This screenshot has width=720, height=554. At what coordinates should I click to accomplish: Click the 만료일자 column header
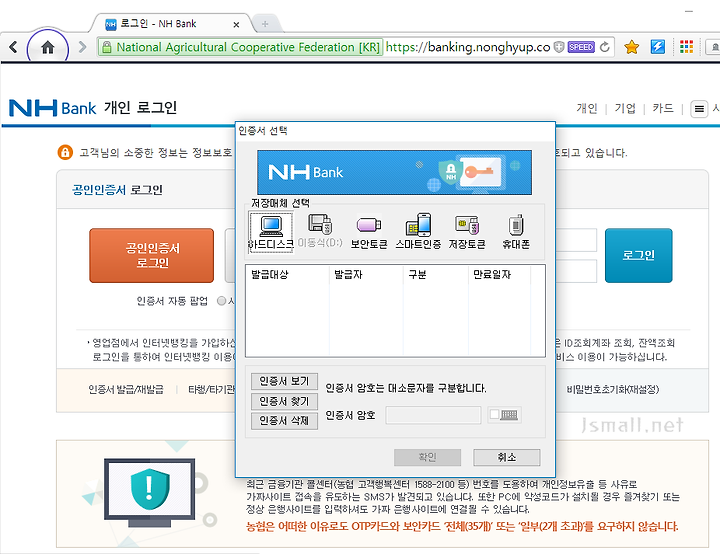point(500,275)
